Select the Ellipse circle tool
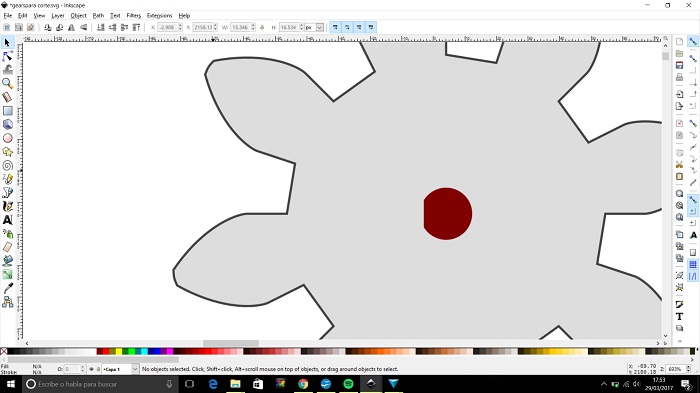 pos(7,138)
